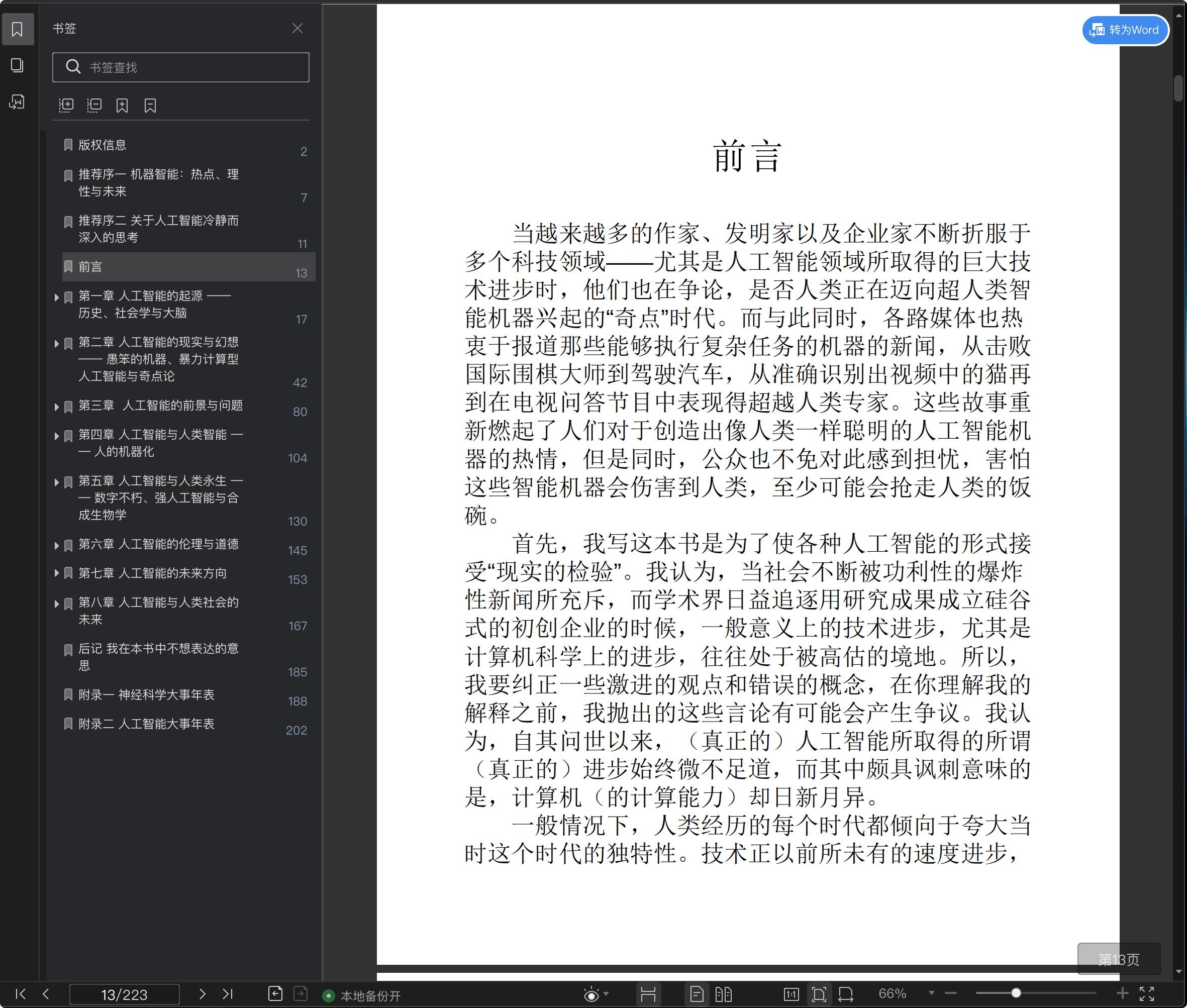The image size is (1187, 1008).
Task: Expand 第二章 人工智能的现实与幻想 bookmark
Action: tap(57, 343)
